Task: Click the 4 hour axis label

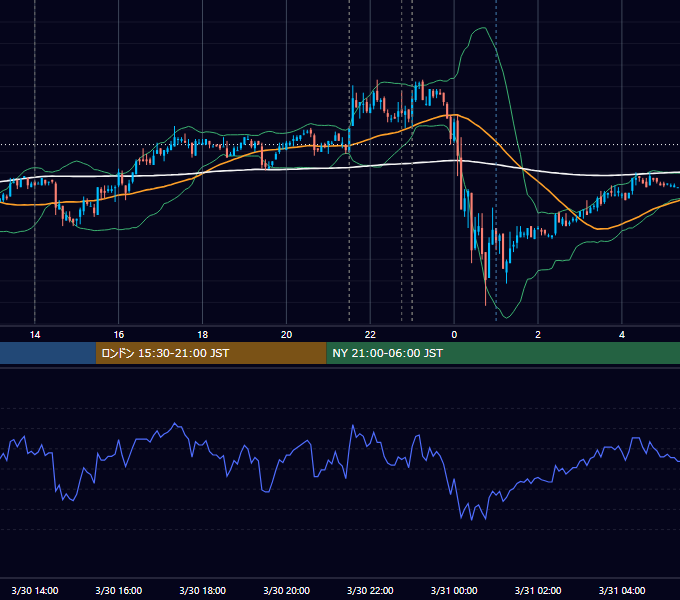Action: [622, 335]
